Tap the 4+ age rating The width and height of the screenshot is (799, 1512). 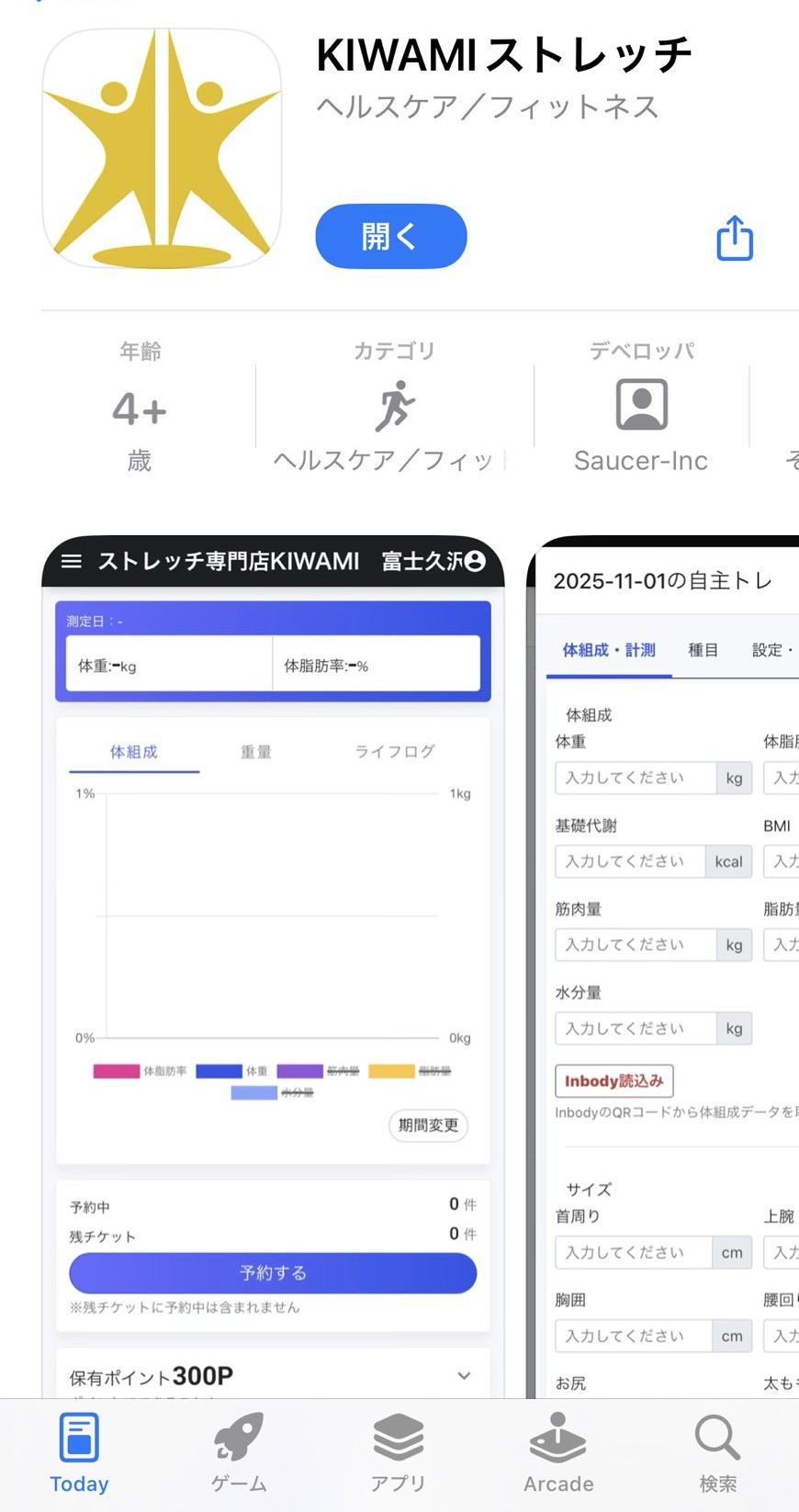pos(140,409)
